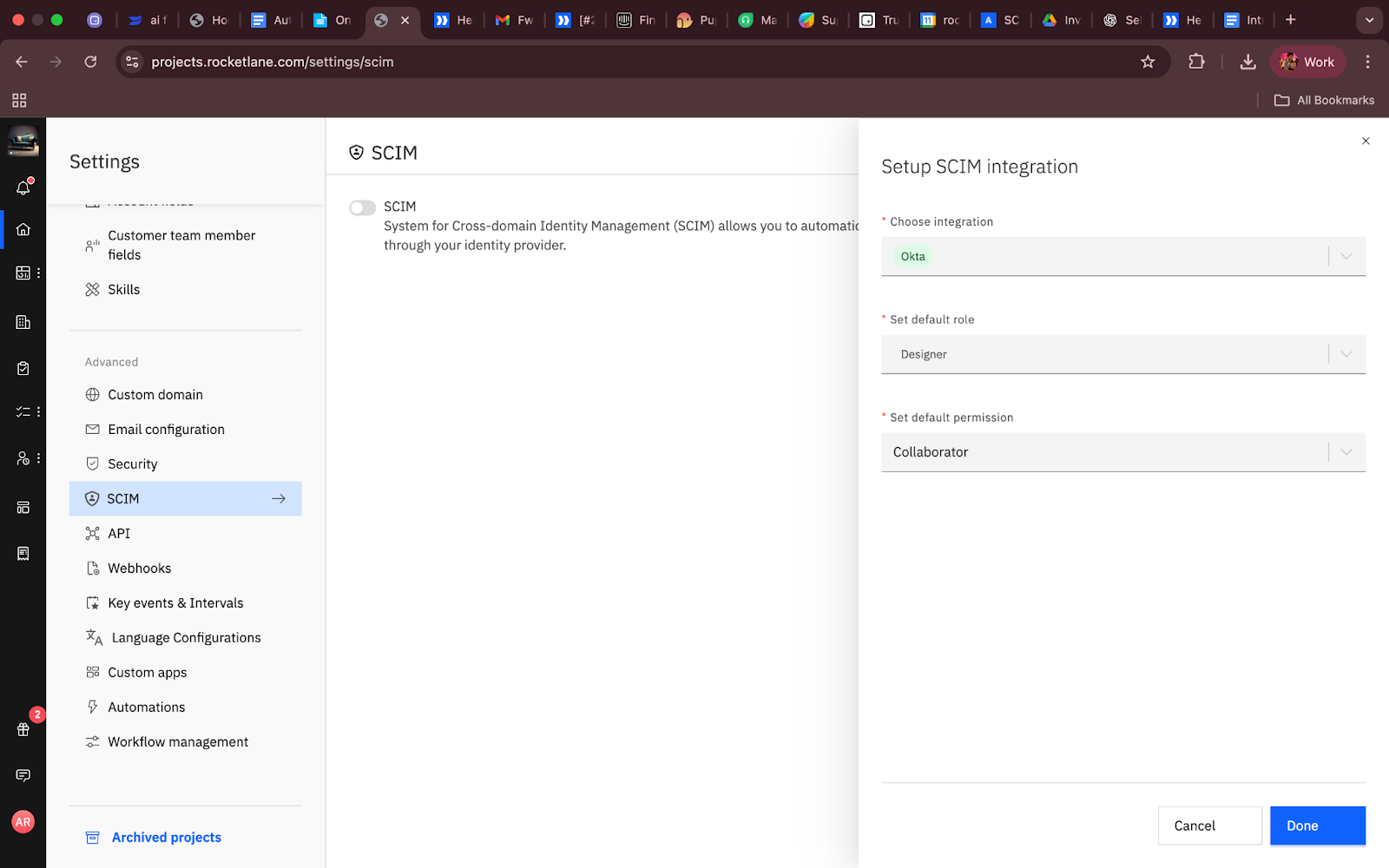Click the workspace logo thumbnail

(x=23, y=141)
